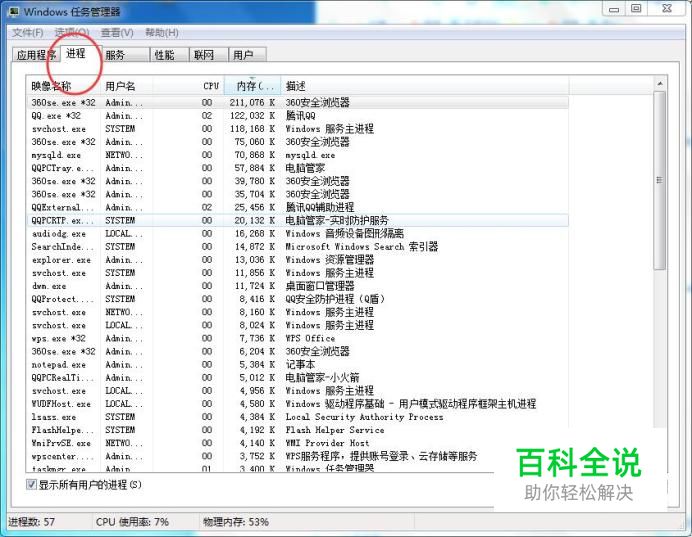Screen dimensions: 692x537
Task: Select wps.exe *32 process row
Action: pyautogui.click(x=297, y=338)
